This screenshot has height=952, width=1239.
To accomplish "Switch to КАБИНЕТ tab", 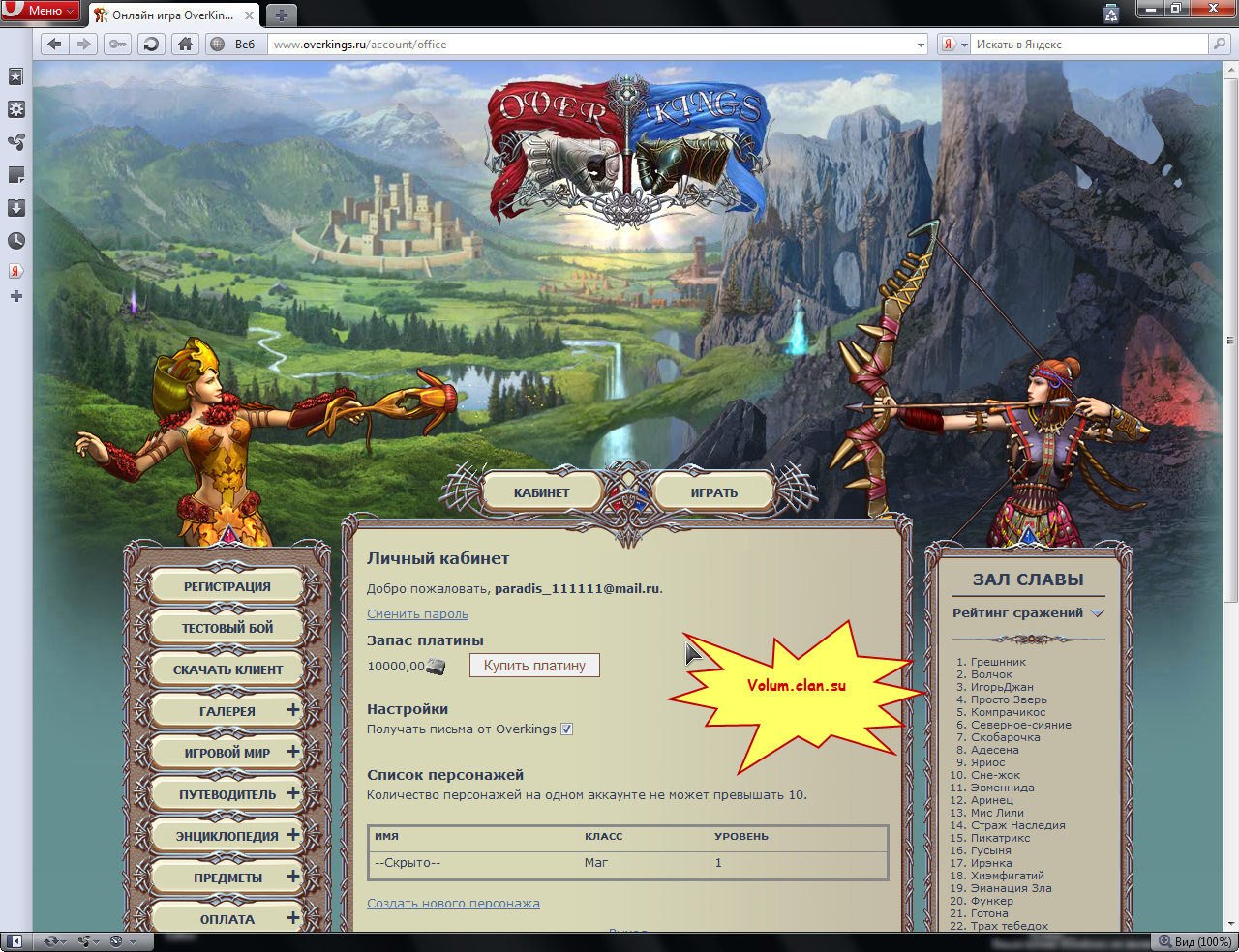I will pyautogui.click(x=542, y=492).
